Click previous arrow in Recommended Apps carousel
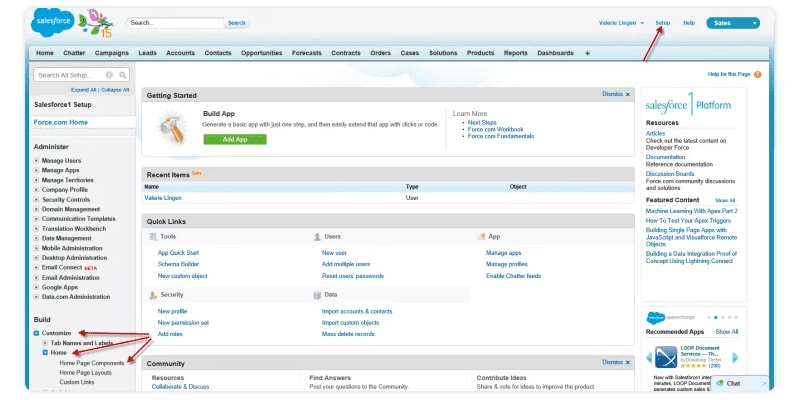800x400 pixels. click(649, 358)
